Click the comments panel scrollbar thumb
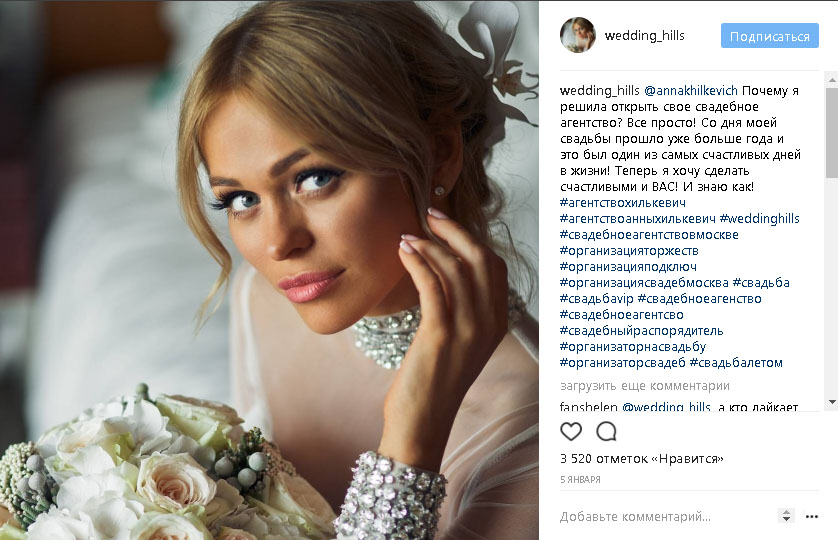 832,132
